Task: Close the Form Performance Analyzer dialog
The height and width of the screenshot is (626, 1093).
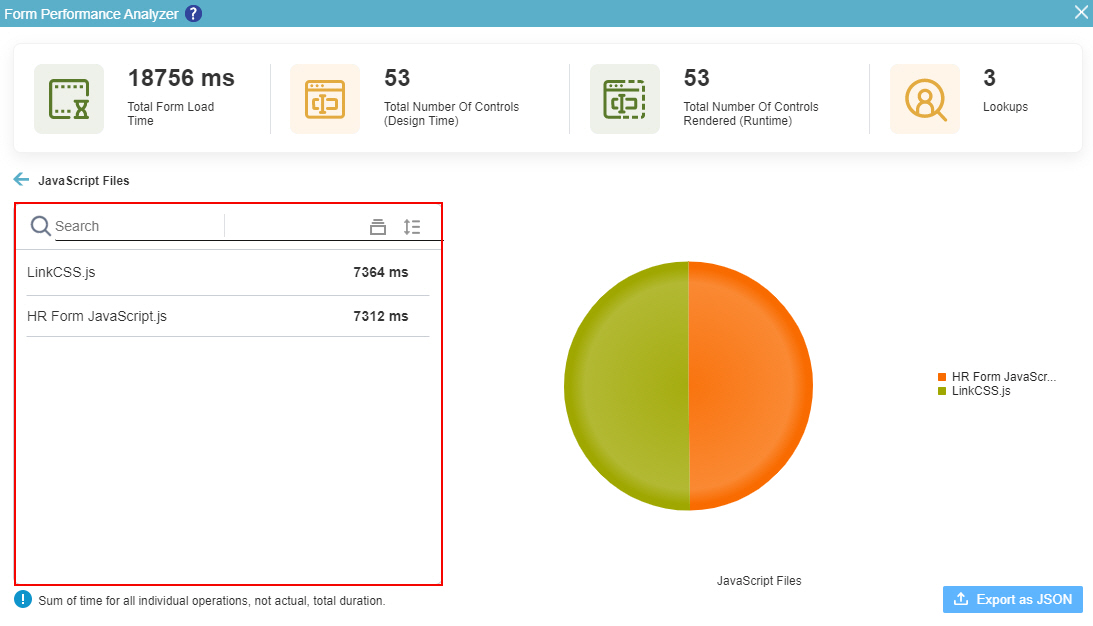Action: pos(1081,12)
